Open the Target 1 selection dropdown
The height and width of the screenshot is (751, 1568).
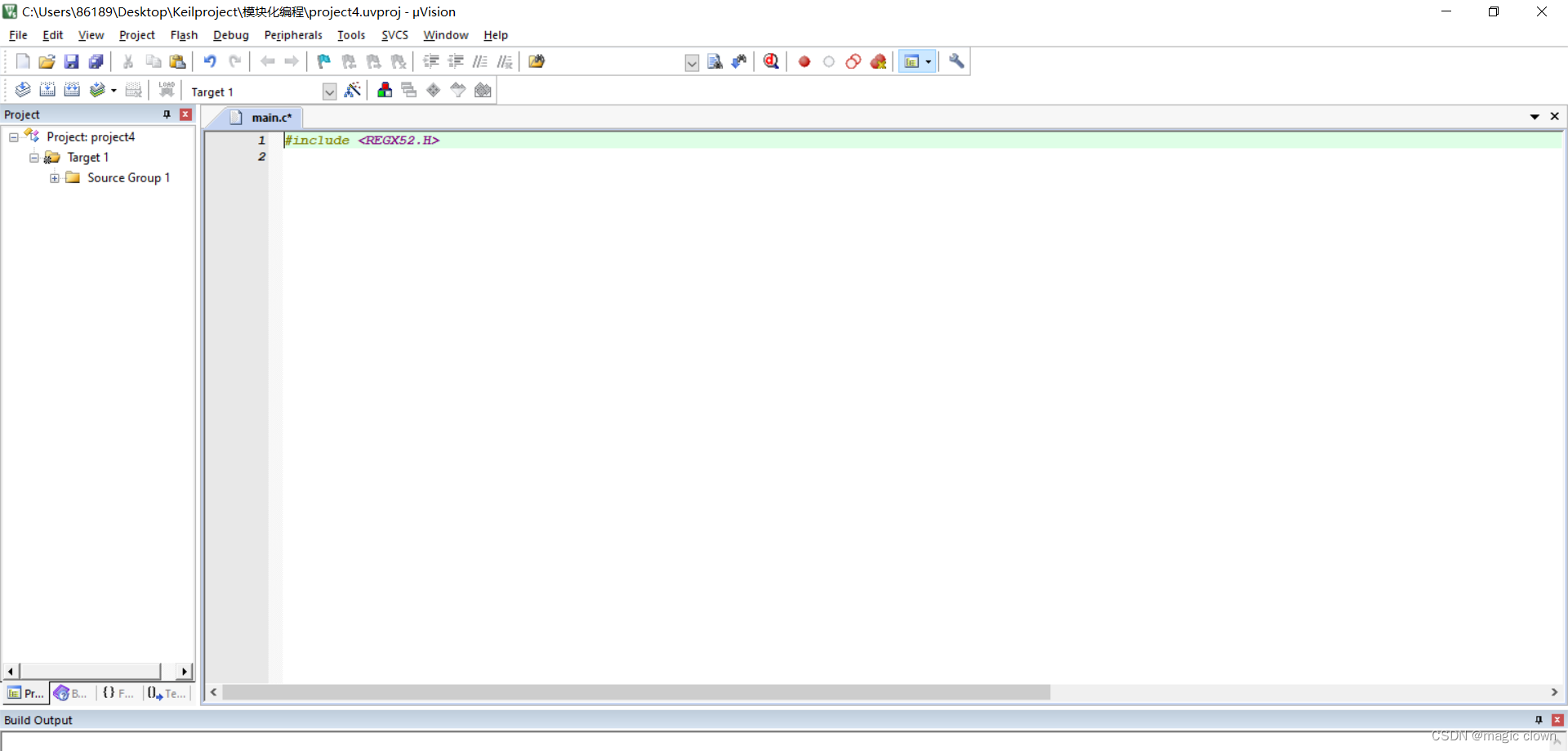pyautogui.click(x=329, y=92)
